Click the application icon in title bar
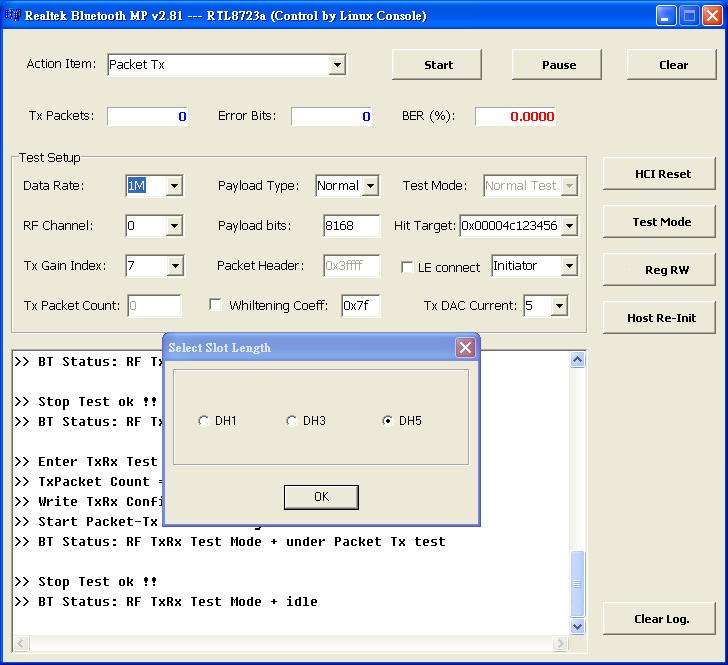Viewport: 728px width, 665px height. click(13, 15)
